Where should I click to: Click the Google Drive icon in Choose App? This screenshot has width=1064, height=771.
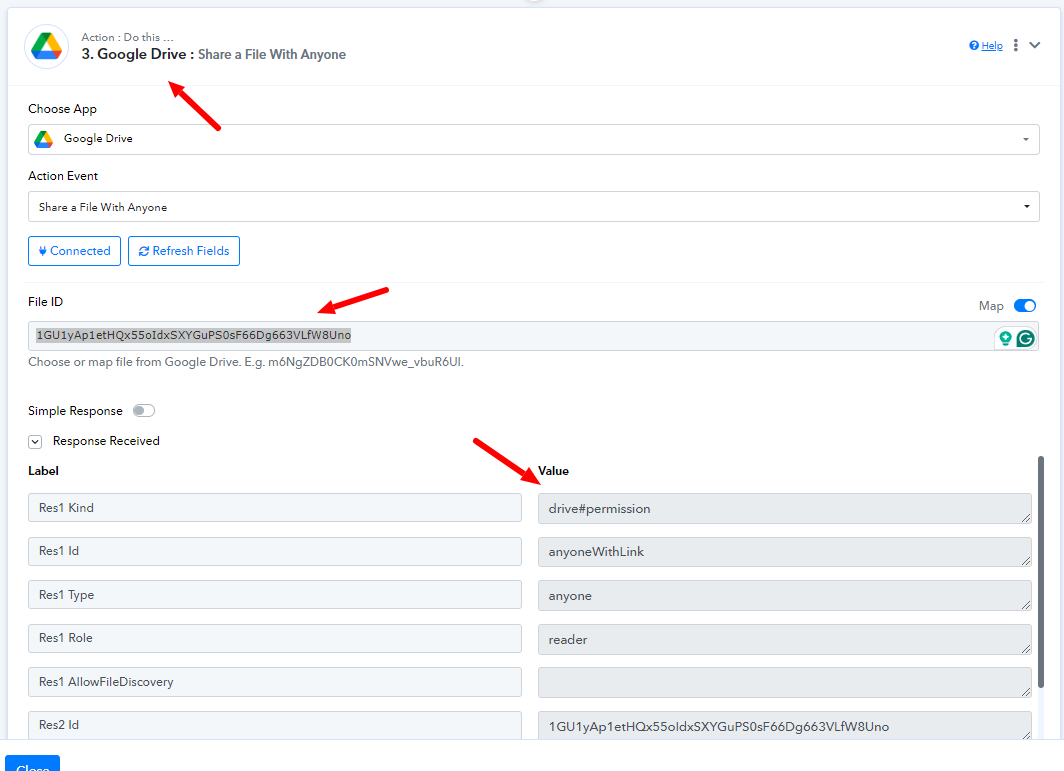coord(43,139)
